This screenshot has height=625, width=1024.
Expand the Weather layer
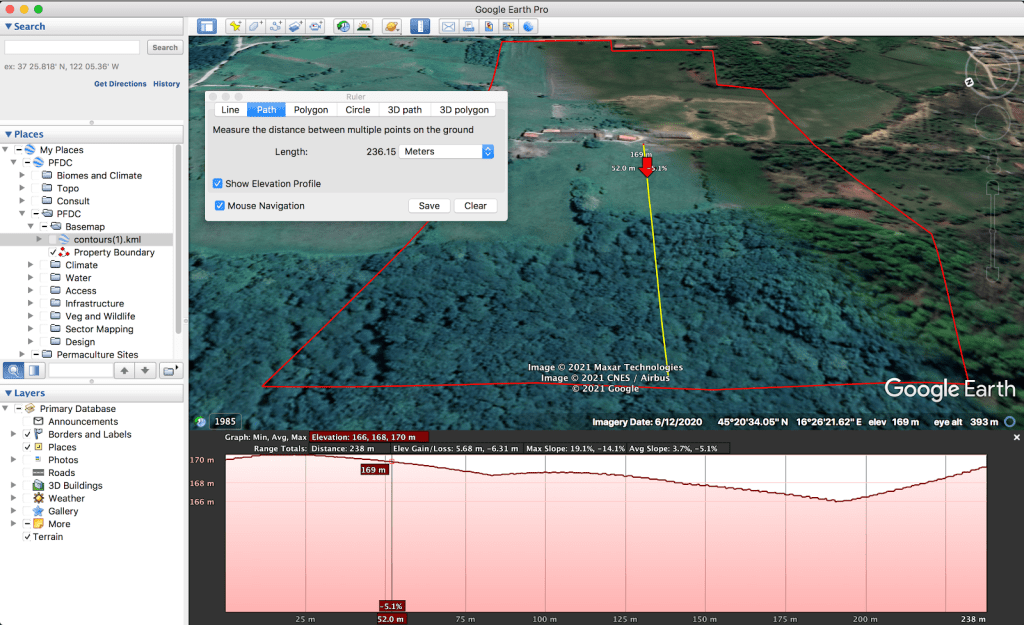(13, 498)
